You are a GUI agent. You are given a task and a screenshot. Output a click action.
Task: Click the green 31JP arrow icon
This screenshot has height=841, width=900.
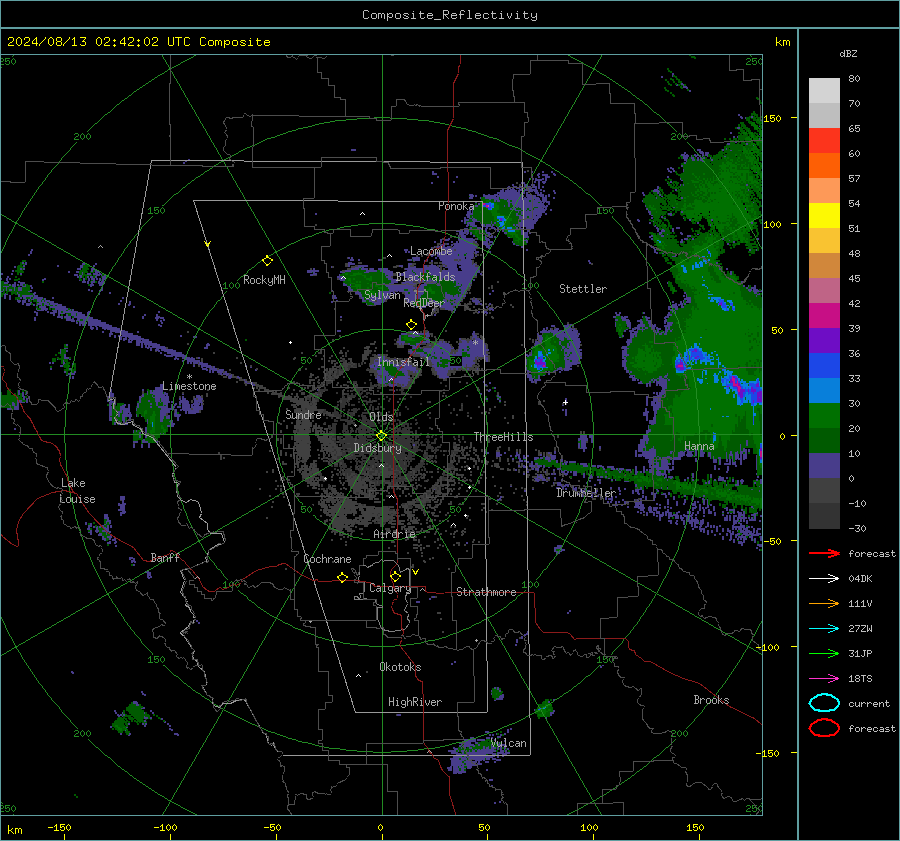coord(824,653)
